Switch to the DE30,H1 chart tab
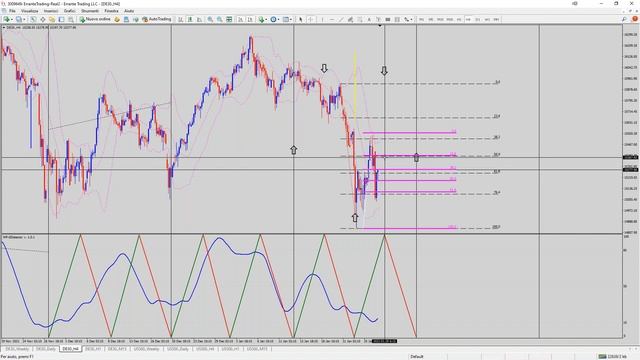The image size is (640, 360). pos(93,349)
